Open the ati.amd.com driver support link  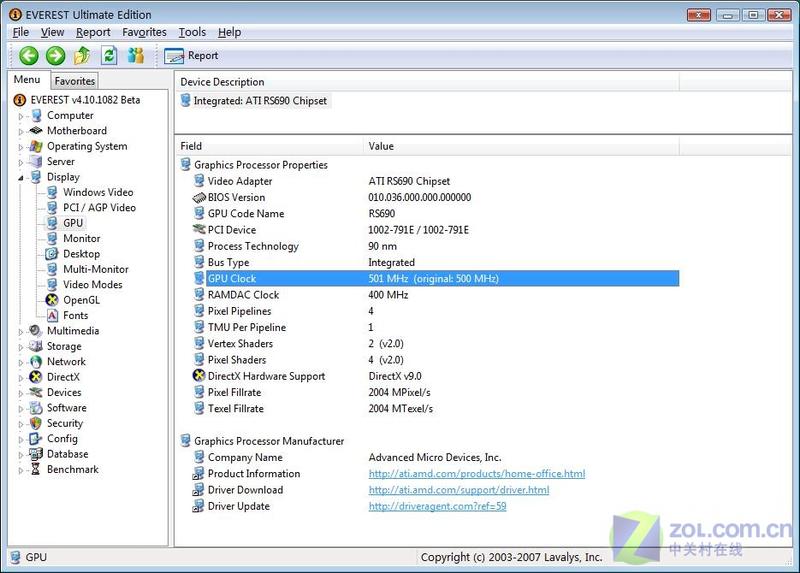(x=459, y=490)
